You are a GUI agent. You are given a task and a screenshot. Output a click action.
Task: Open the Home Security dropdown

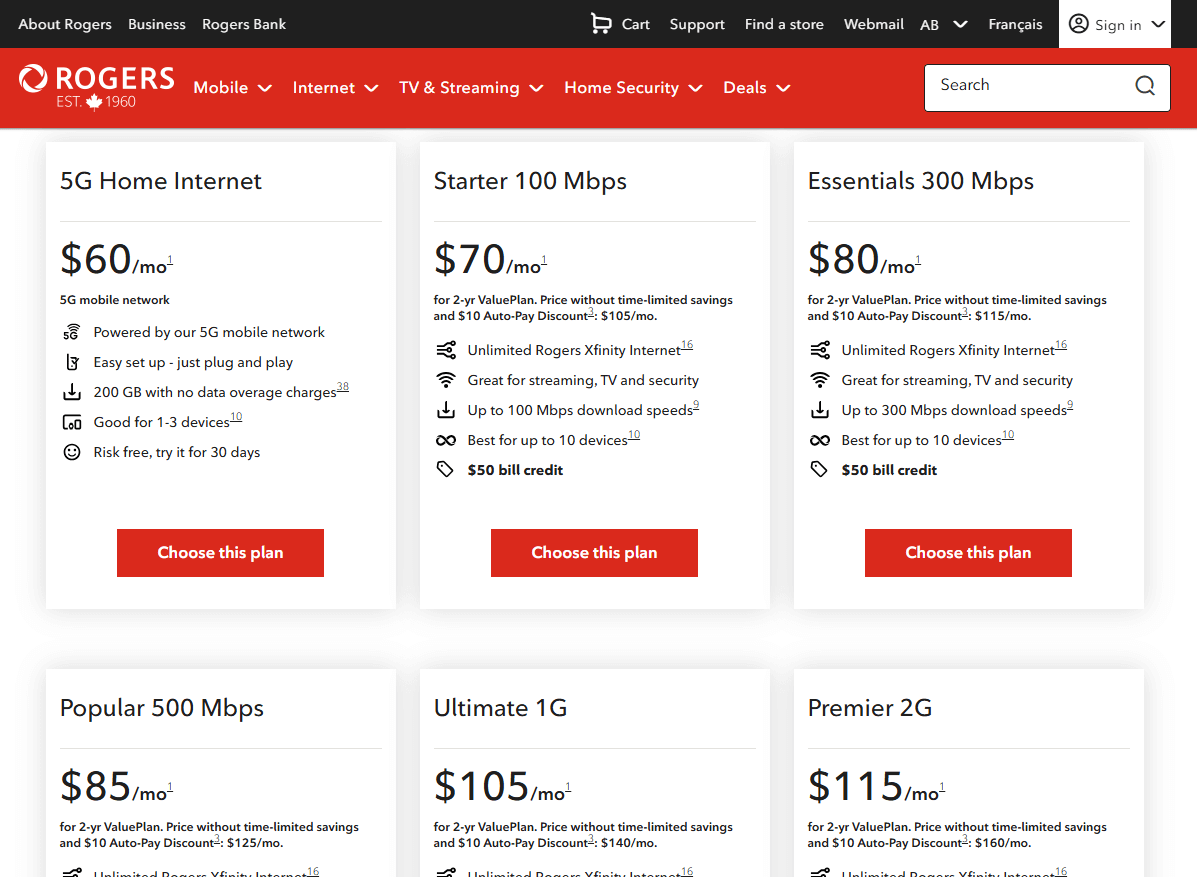click(633, 88)
